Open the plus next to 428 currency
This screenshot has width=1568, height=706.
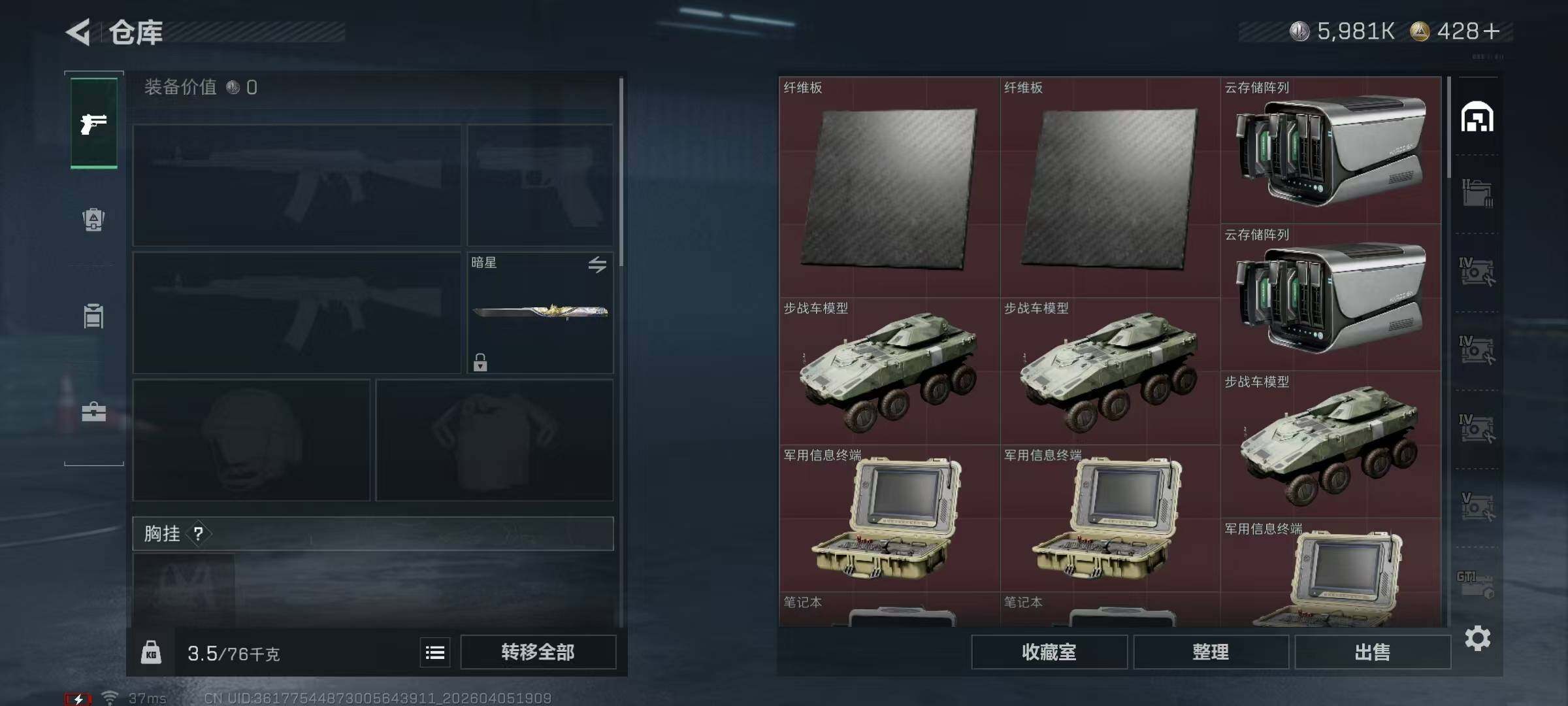tap(1492, 31)
